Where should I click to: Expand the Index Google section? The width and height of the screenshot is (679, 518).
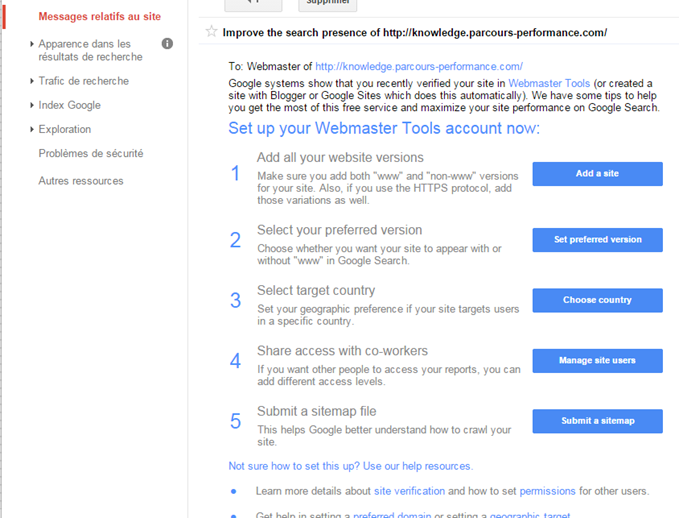click(69, 105)
